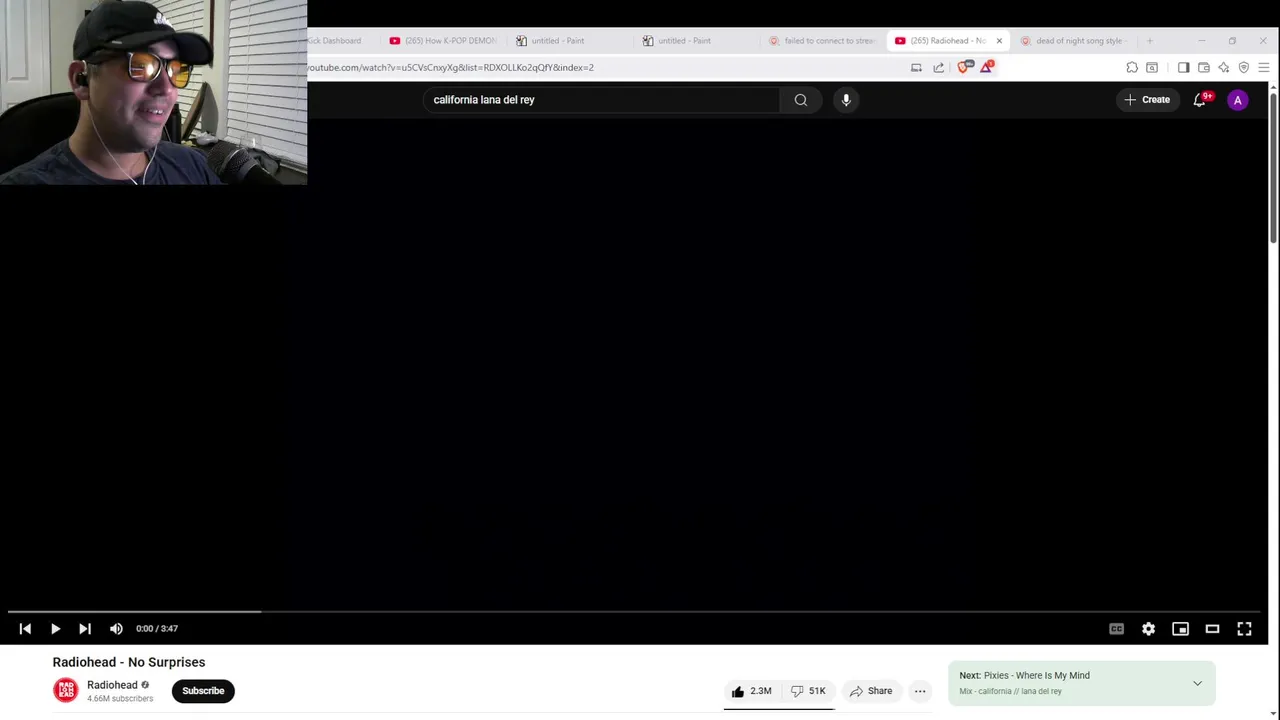Like the video with 2.3M likes
The height and width of the screenshot is (720, 1280).
coord(750,691)
